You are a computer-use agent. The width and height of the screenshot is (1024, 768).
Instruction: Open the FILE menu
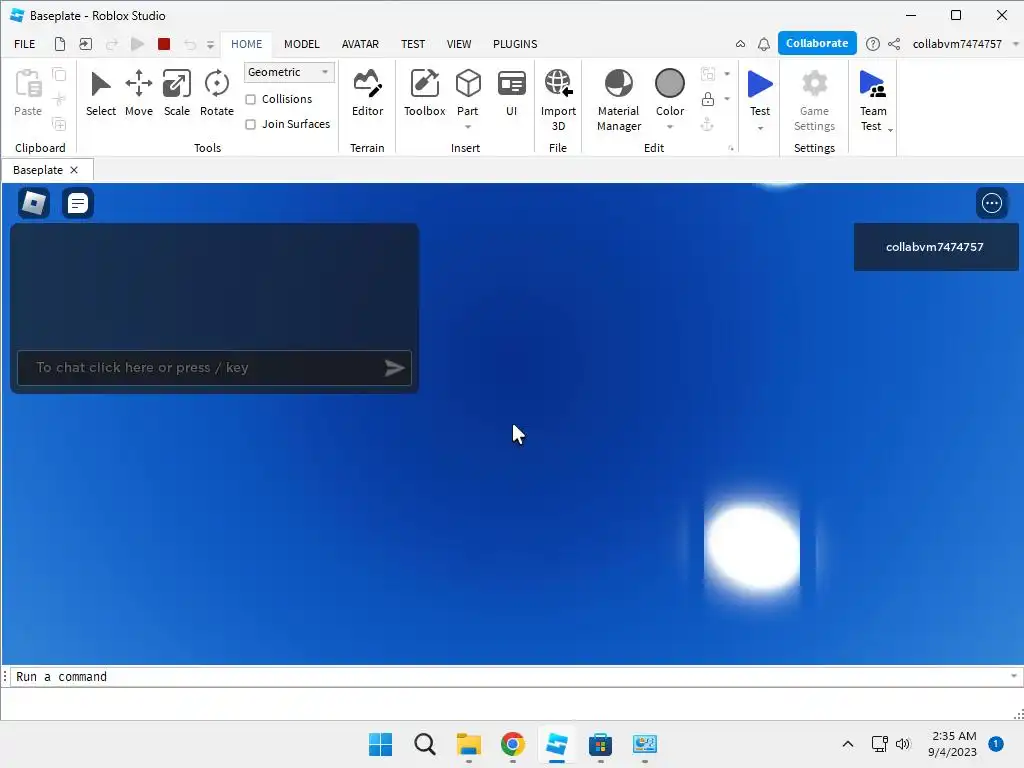(25, 44)
